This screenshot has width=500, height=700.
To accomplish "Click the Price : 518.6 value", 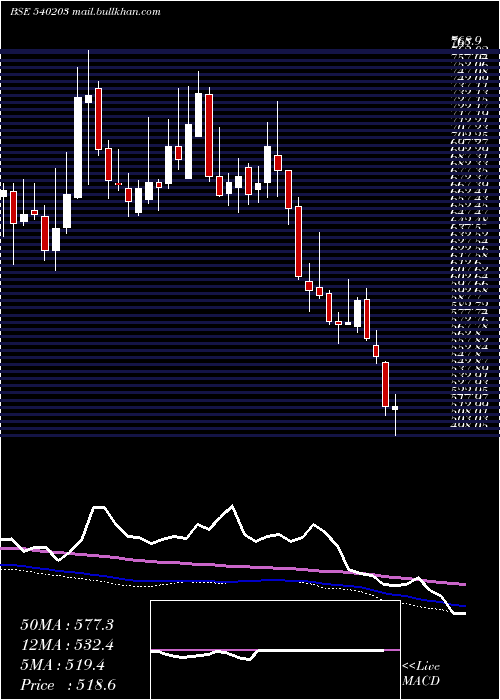I will click(x=70, y=685).
